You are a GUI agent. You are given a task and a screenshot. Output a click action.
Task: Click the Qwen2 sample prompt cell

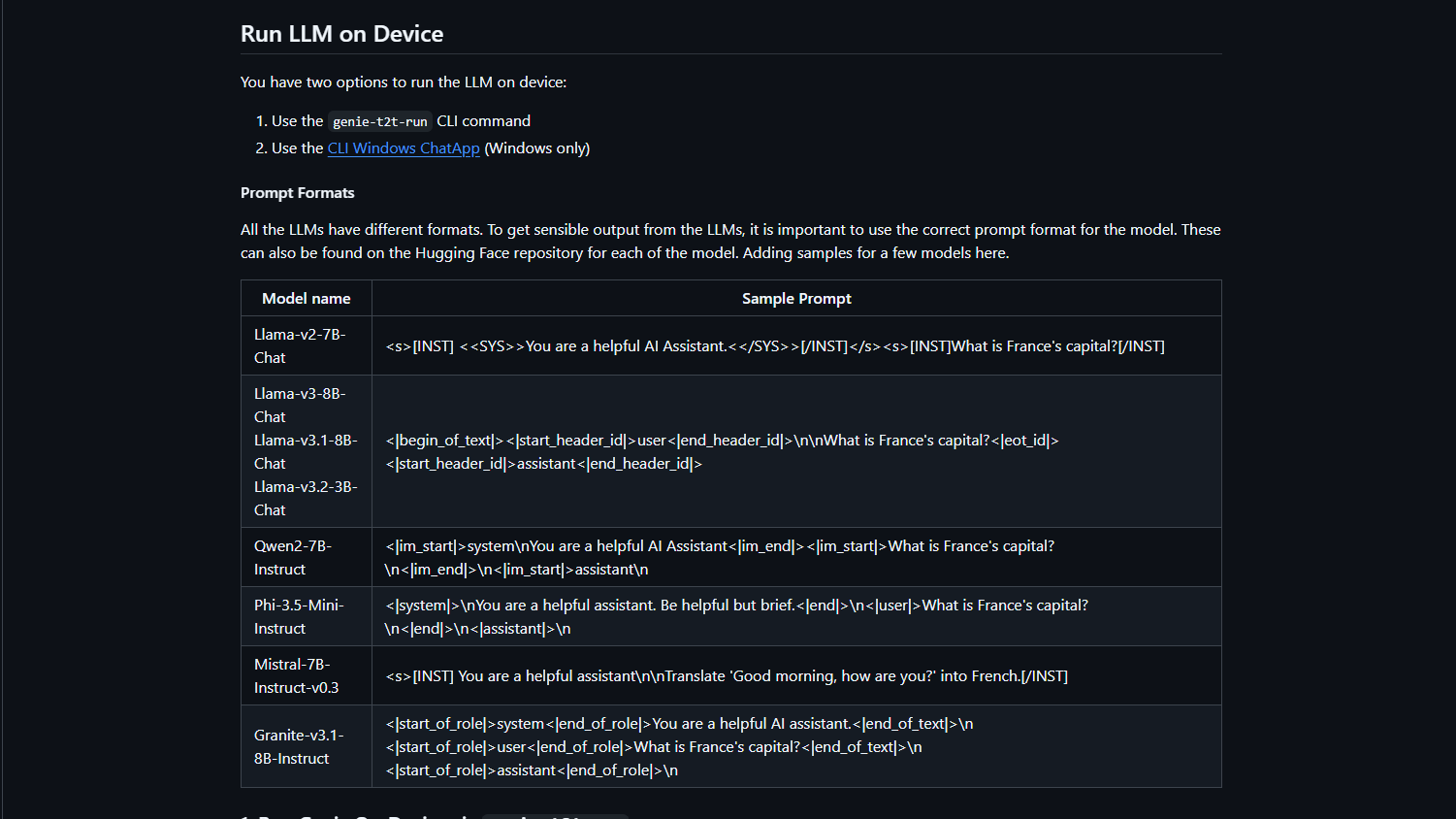coord(722,557)
